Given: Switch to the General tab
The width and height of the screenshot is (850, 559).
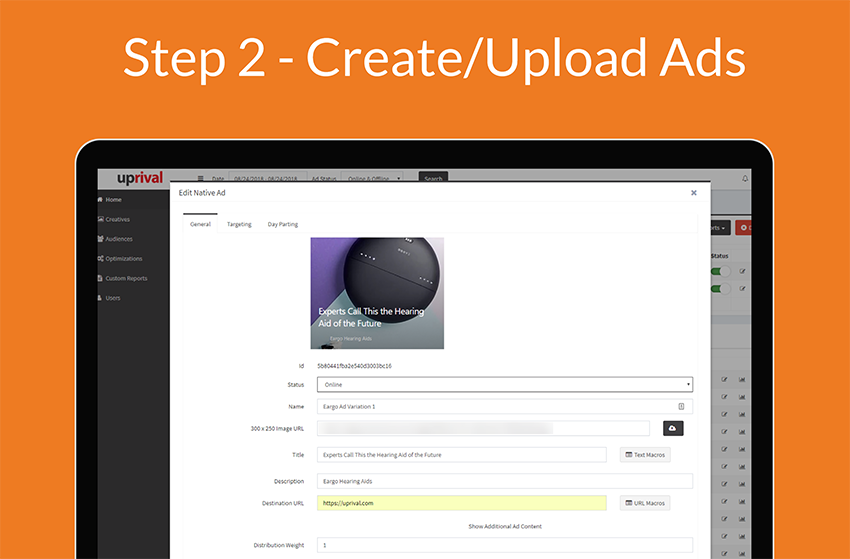Looking at the screenshot, I should click(x=200, y=224).
